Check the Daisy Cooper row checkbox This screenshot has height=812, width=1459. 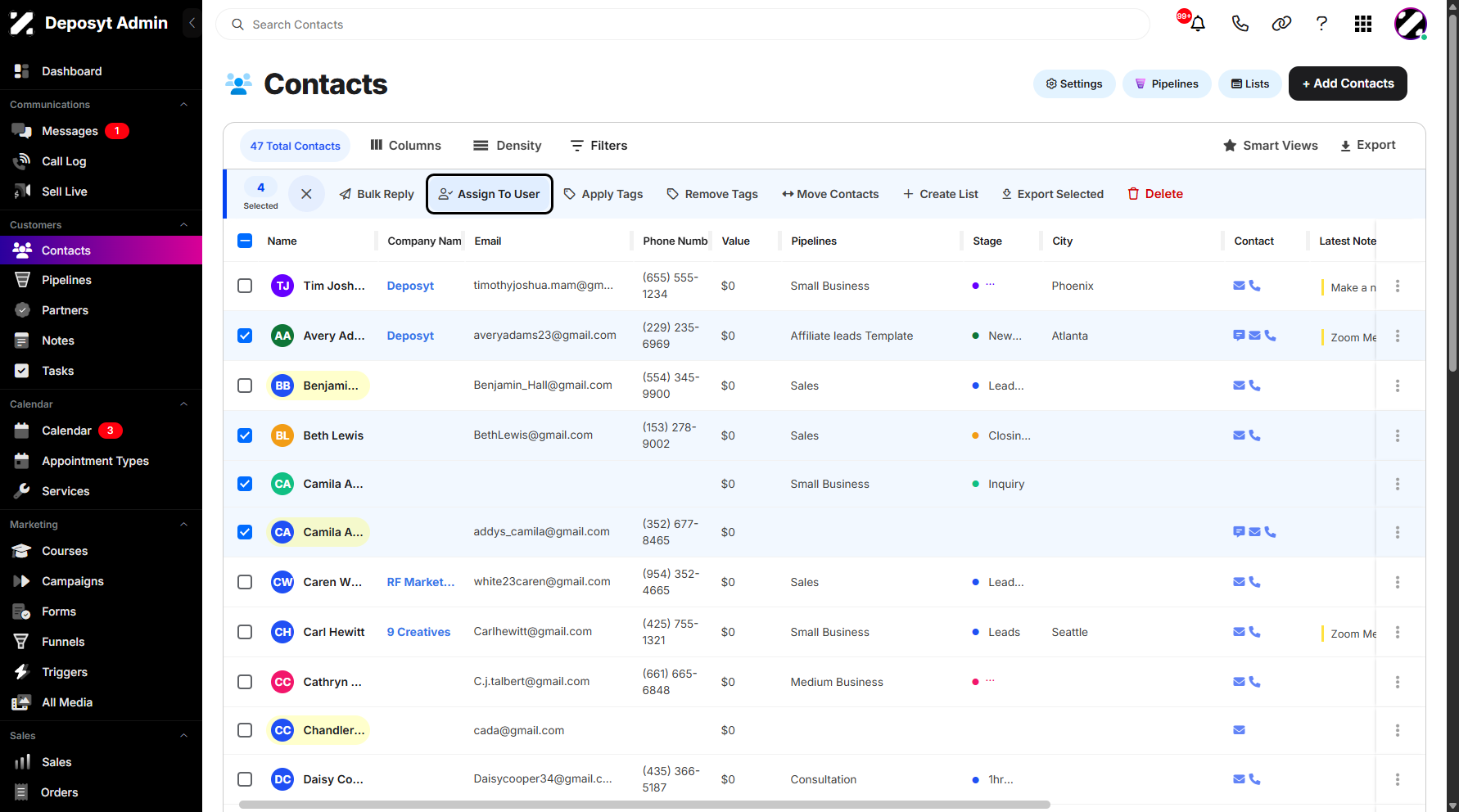pyautogui.click(x=245, y=779)
